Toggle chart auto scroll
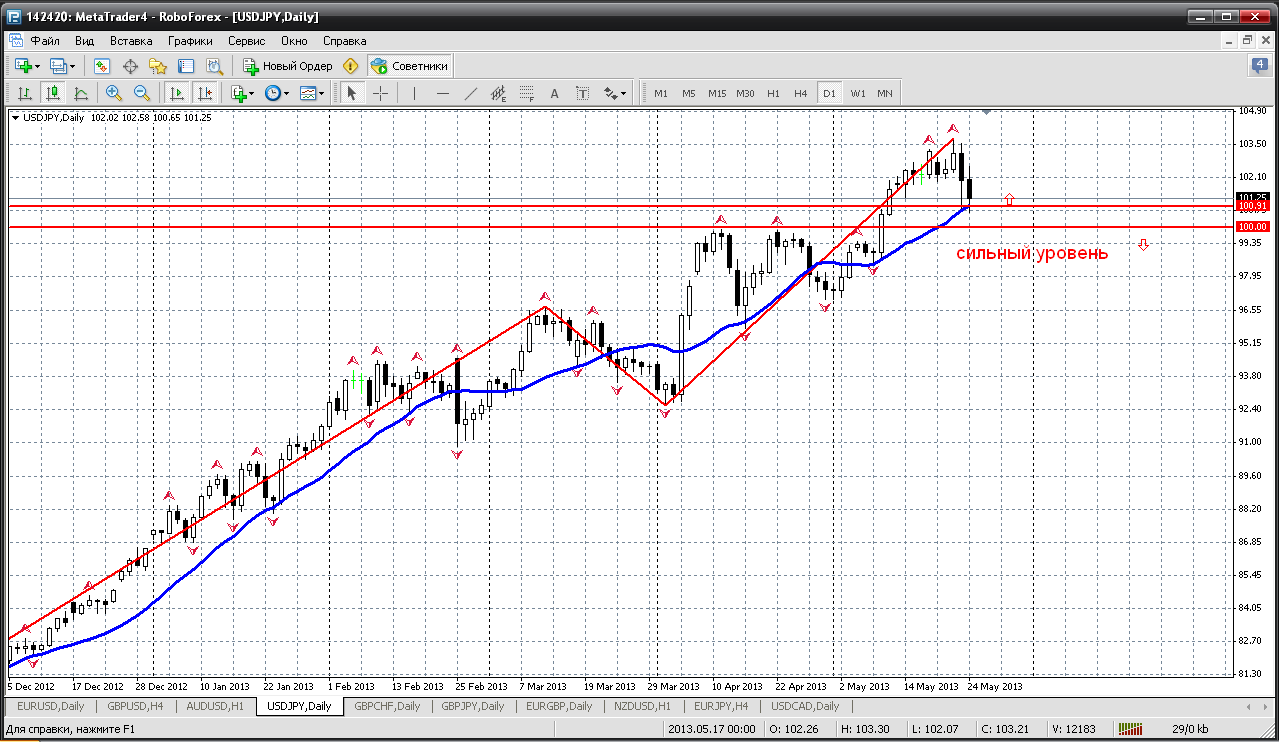 coord(177,93)
